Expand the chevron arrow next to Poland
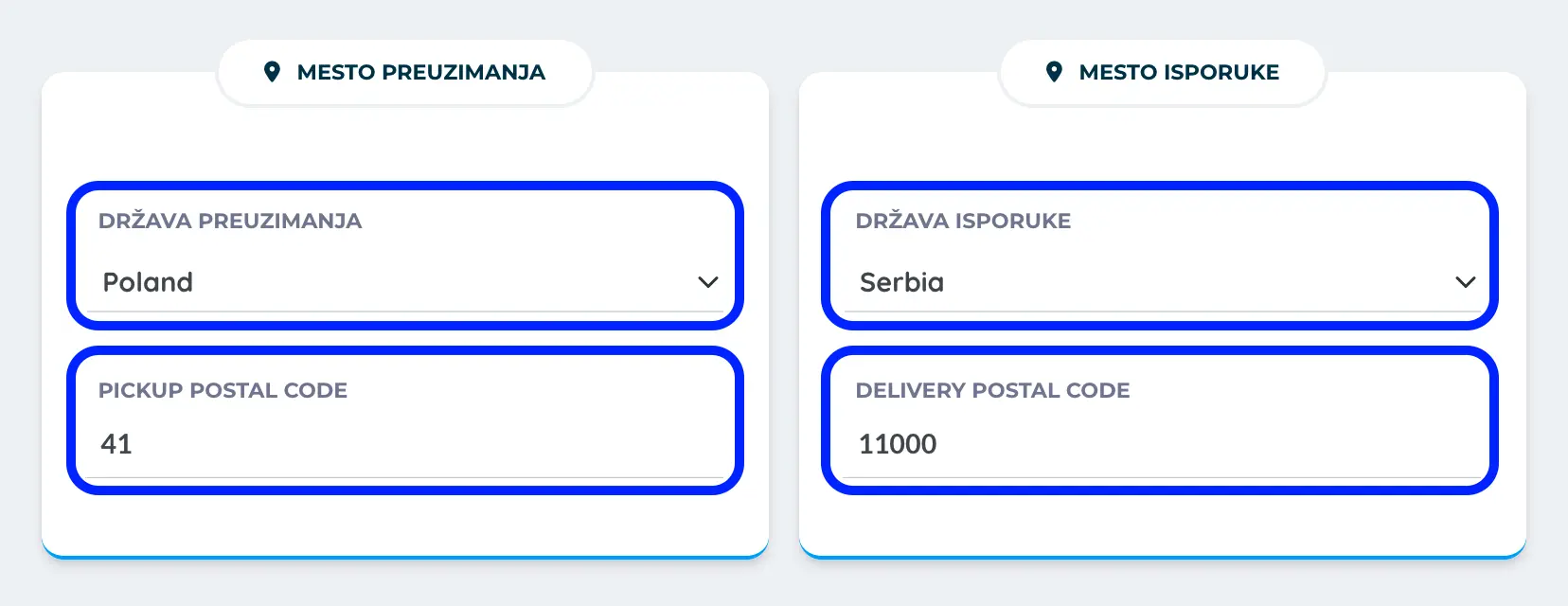 (707, 282)
